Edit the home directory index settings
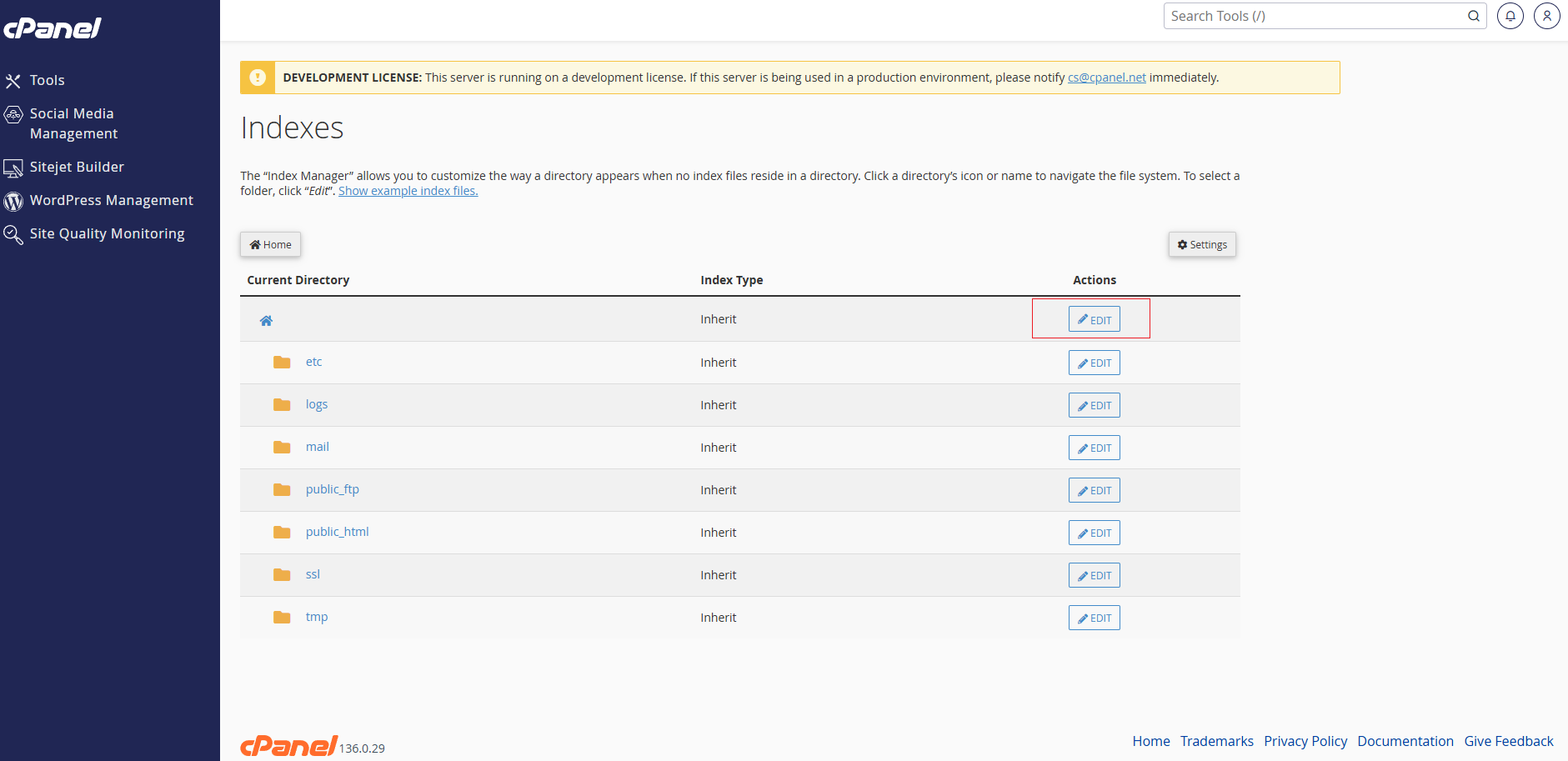Viewport: 1568px width, 761px height. pyautogui.click(x=1094, y=319)
